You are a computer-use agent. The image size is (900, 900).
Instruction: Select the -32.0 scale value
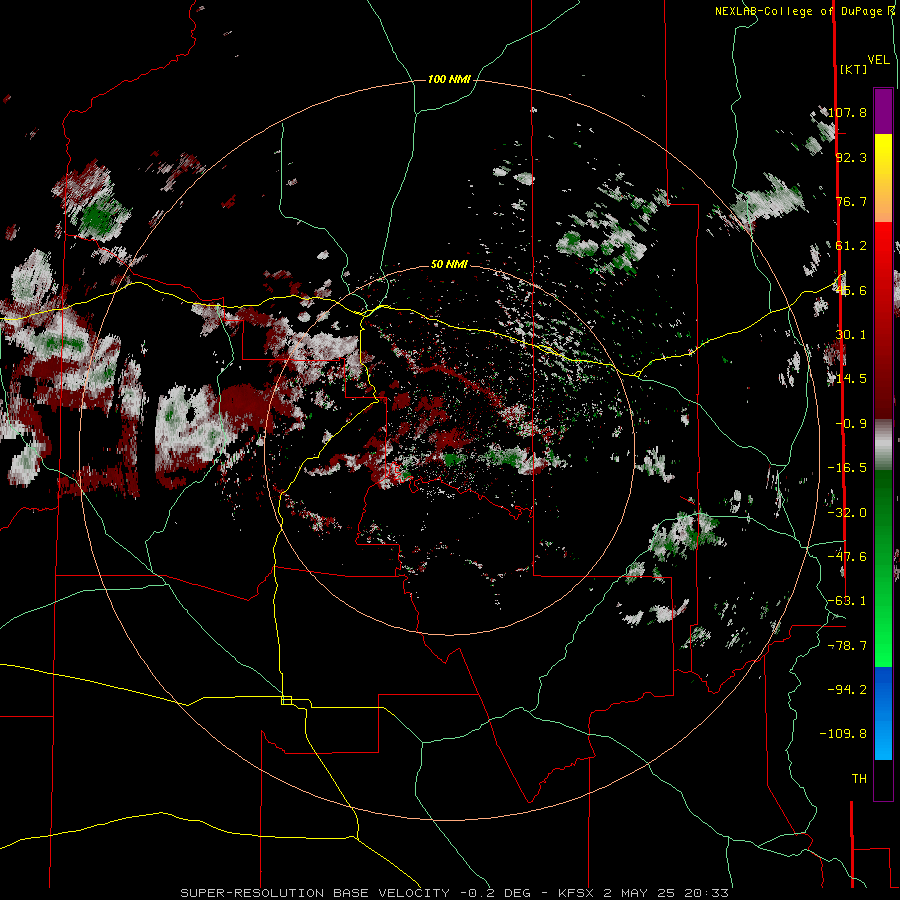tap(847, 513)
